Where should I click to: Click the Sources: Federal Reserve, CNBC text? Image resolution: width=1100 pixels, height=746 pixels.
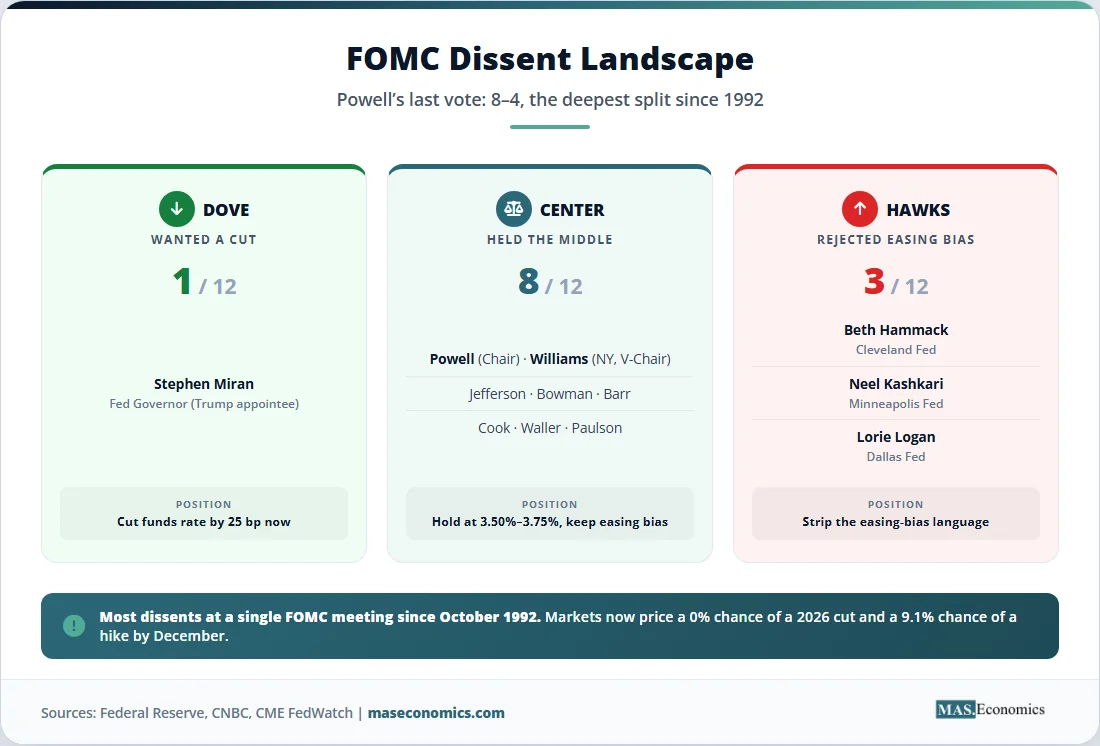click(x=196, y=712)
